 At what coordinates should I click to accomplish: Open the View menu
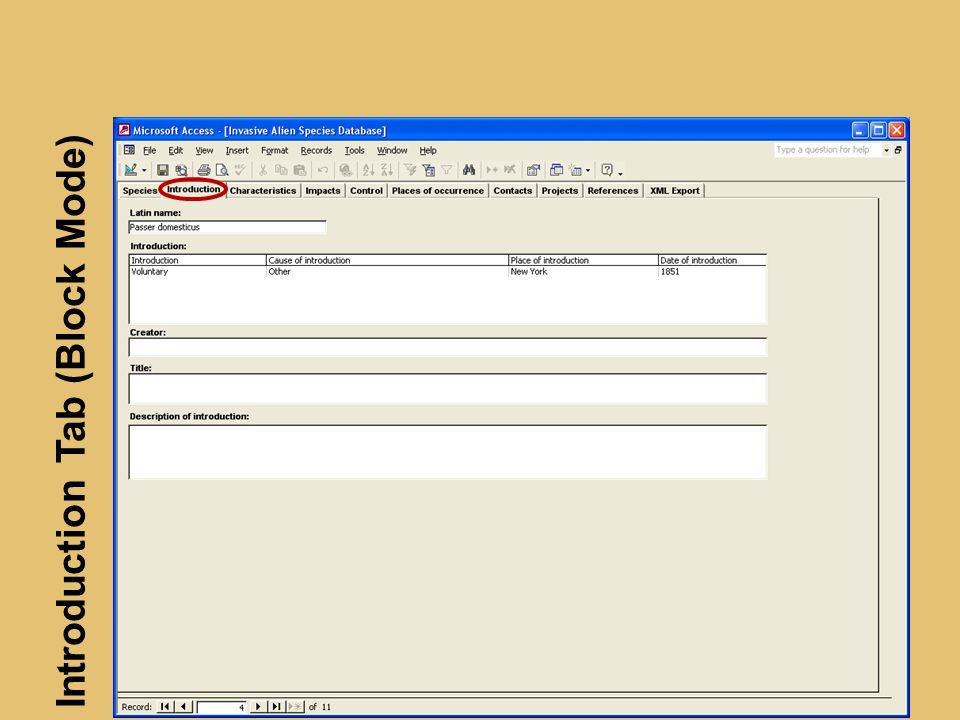tap(204, 150)
